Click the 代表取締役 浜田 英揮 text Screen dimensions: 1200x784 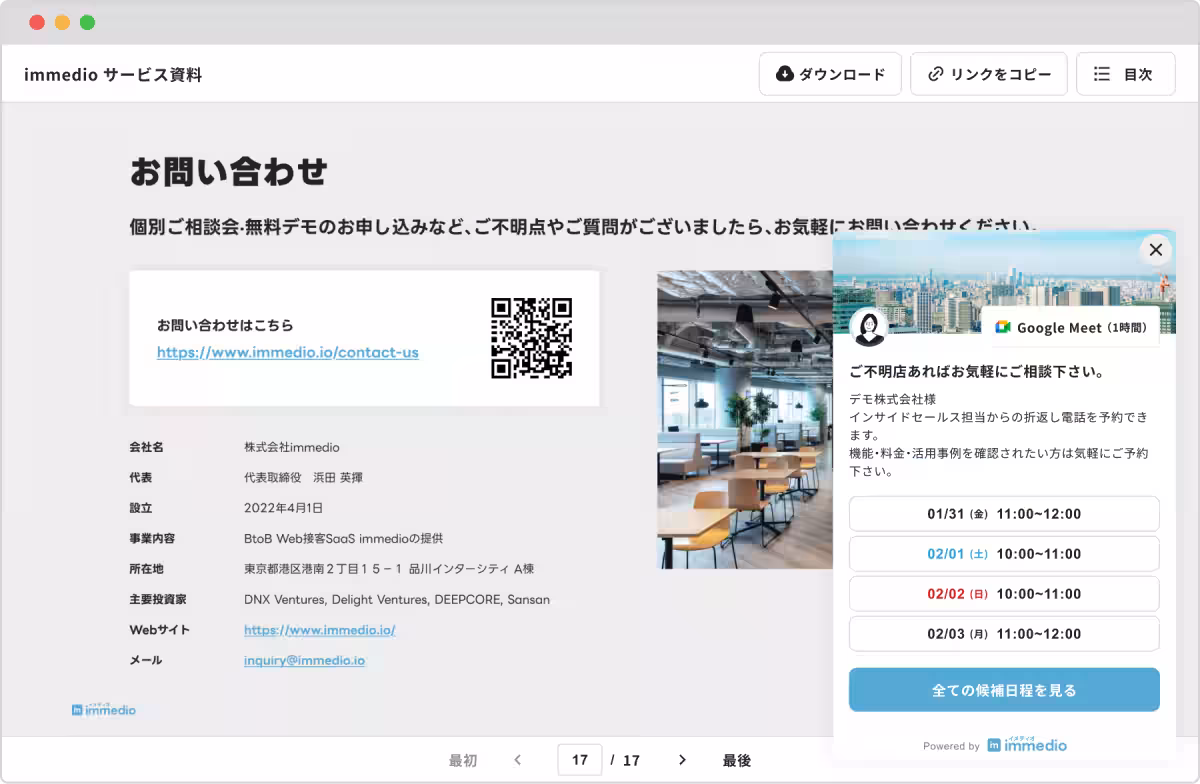[303, 477]
